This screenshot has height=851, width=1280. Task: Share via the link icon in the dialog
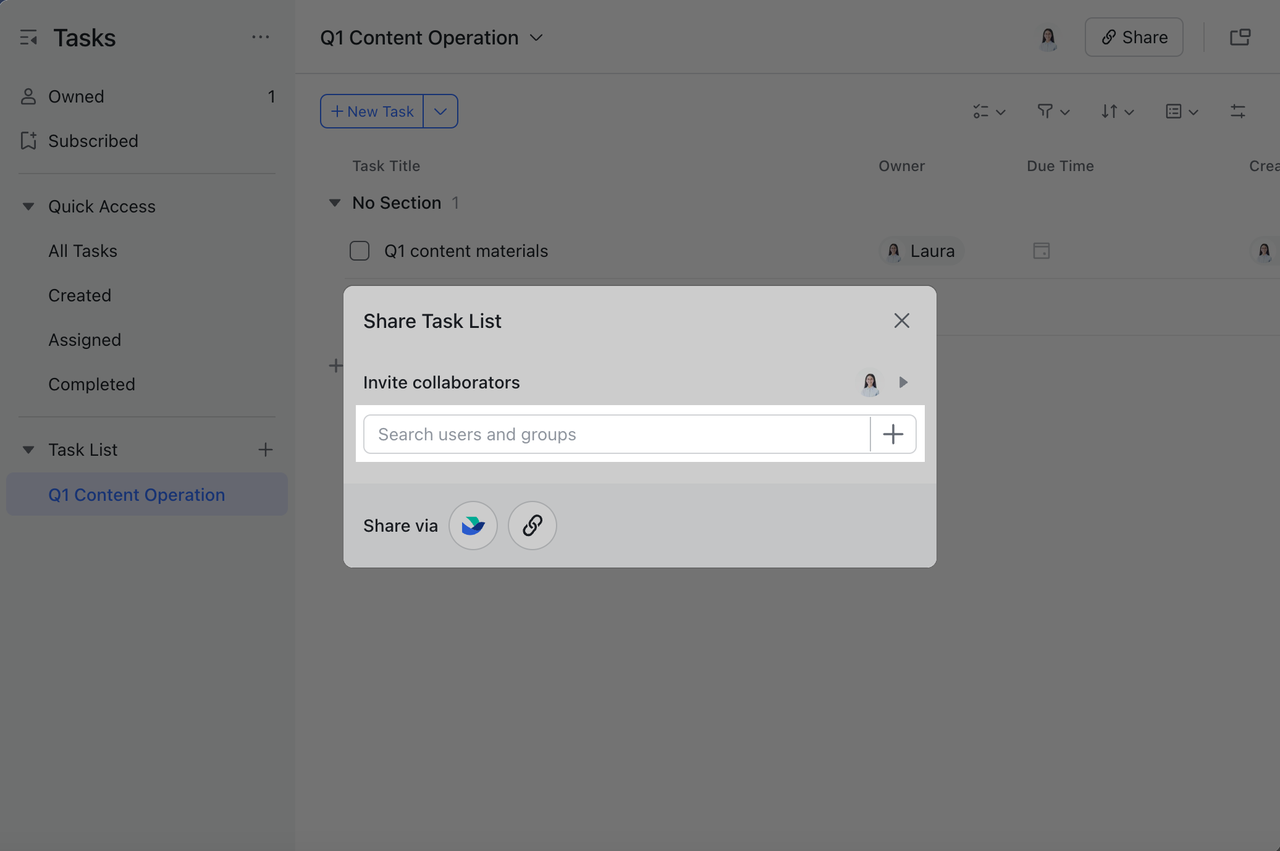pyautogui.click(x=532, y=525)
